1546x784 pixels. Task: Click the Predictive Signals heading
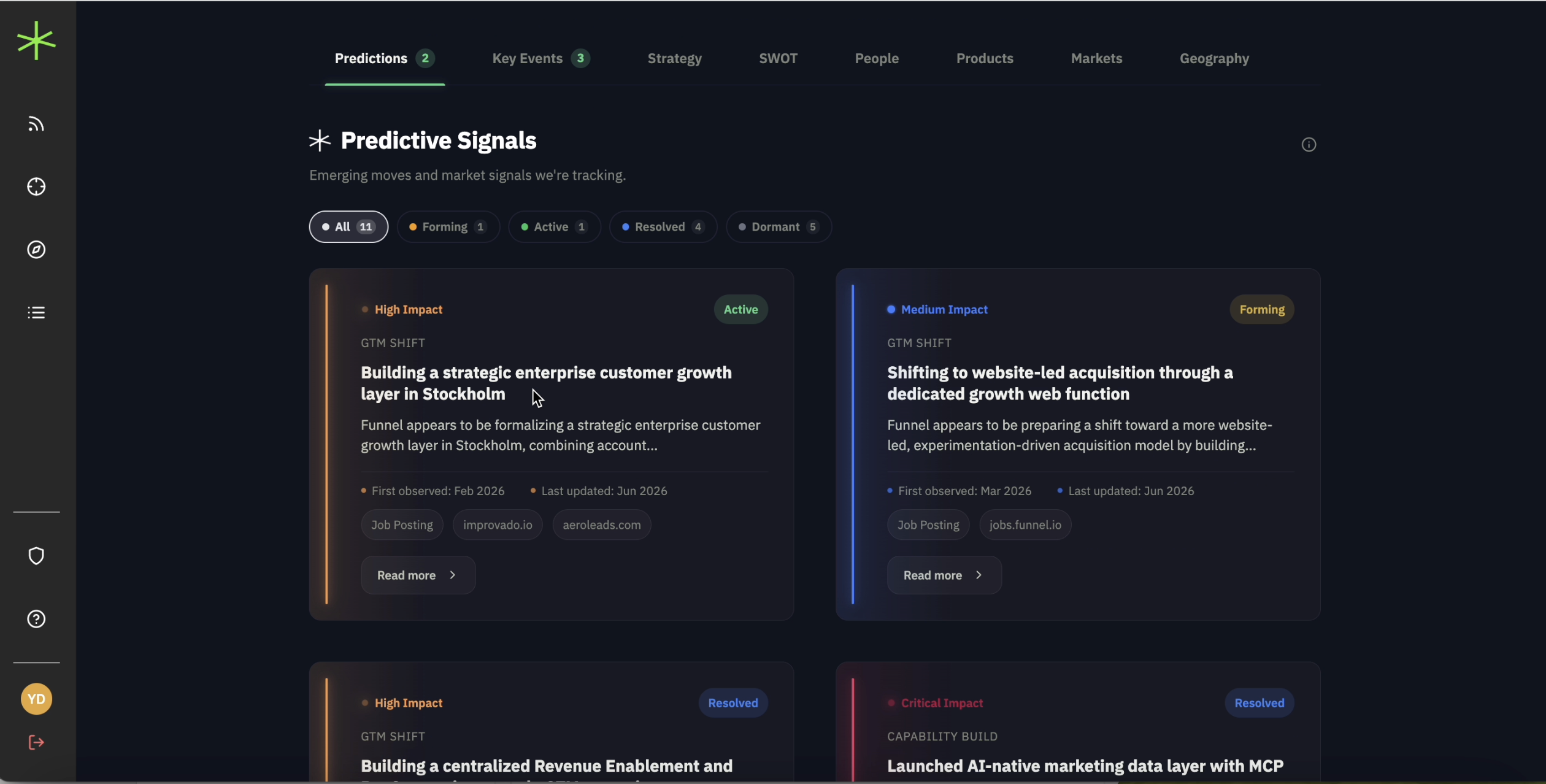pos(439,141)
